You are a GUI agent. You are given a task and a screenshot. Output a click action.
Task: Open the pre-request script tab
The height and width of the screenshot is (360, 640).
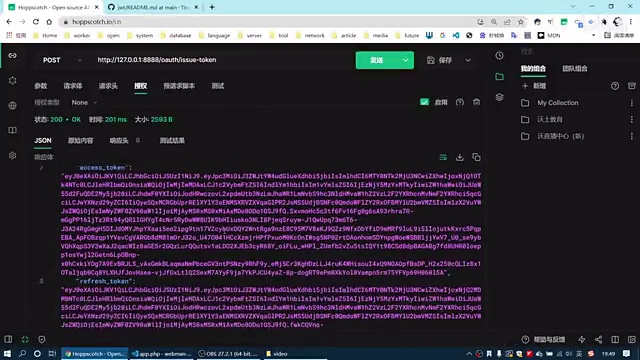pyautogui.click(x=179, y=86)
